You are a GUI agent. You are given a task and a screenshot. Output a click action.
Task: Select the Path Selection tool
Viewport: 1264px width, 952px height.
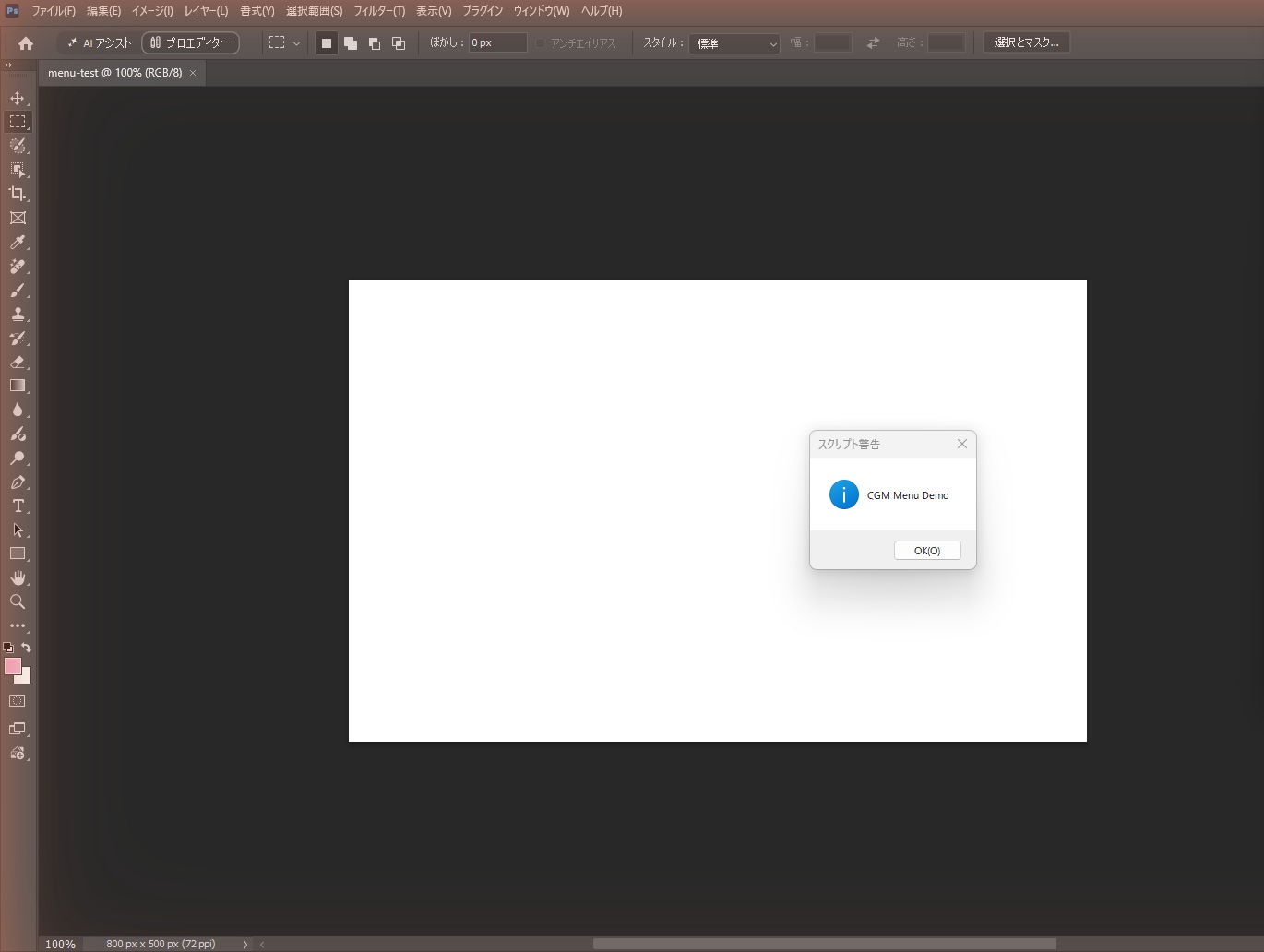coord(18,530)
